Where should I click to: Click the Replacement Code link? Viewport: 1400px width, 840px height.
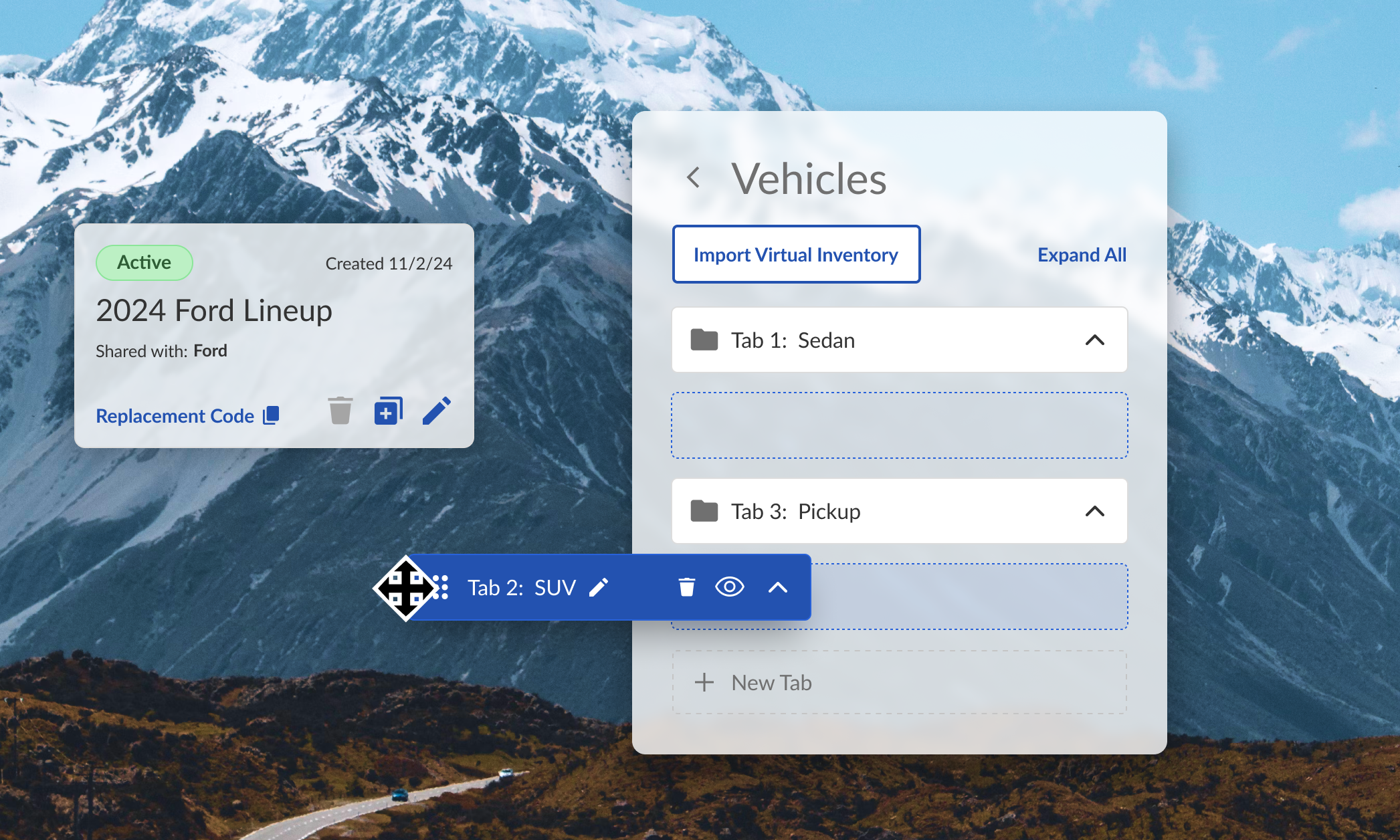[x=175, y=416]
